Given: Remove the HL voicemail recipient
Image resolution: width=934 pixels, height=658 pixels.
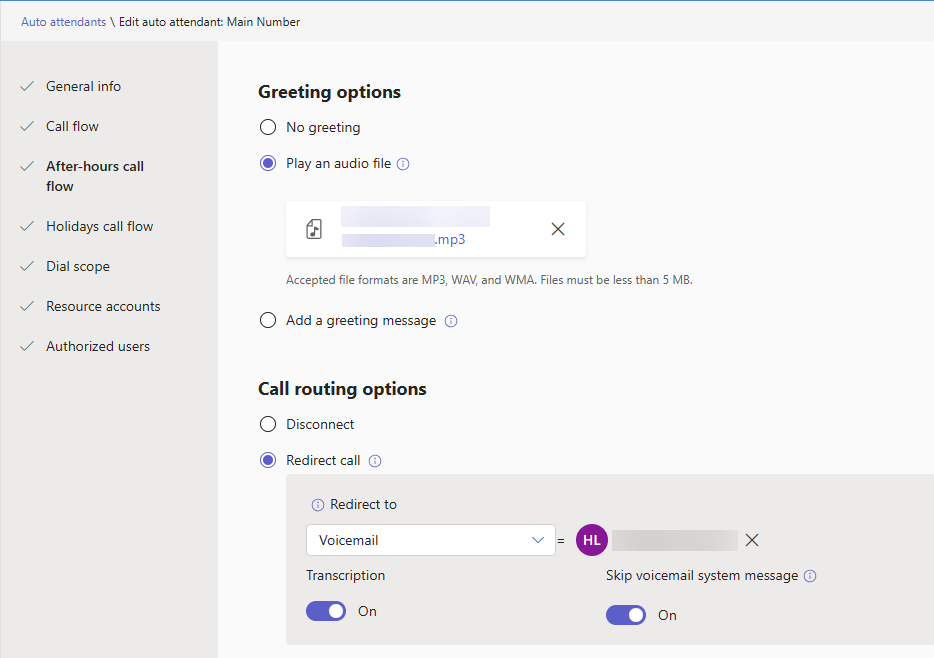Looking at the screenshot, I should pyautogui.click(x=752, y=540).
